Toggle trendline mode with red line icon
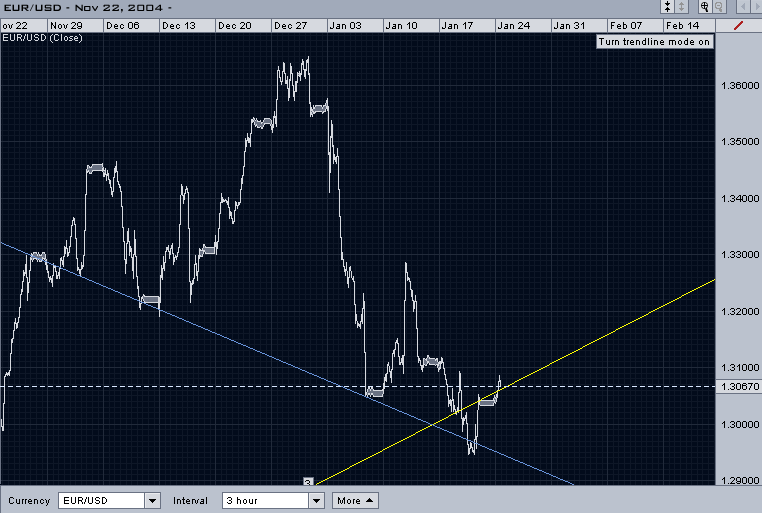 point(739,25)
